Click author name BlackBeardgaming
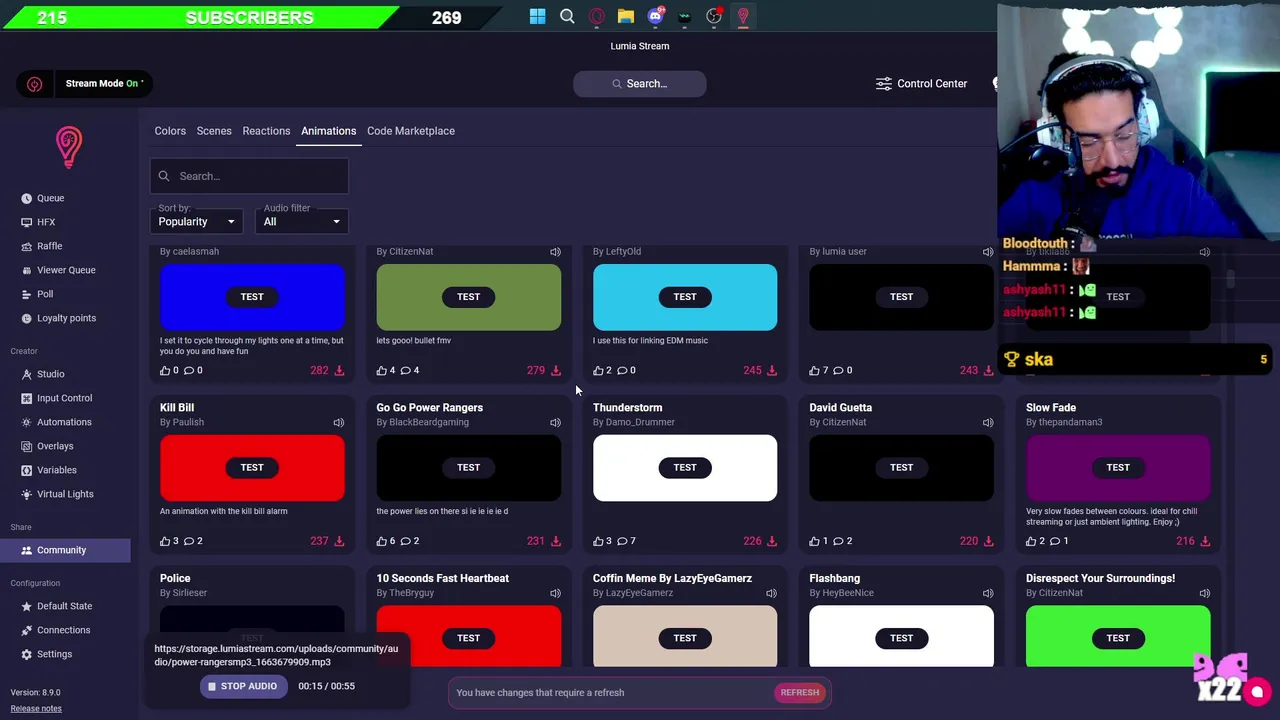This screenshot has height=720, width=1280. (x=429, y=422)
